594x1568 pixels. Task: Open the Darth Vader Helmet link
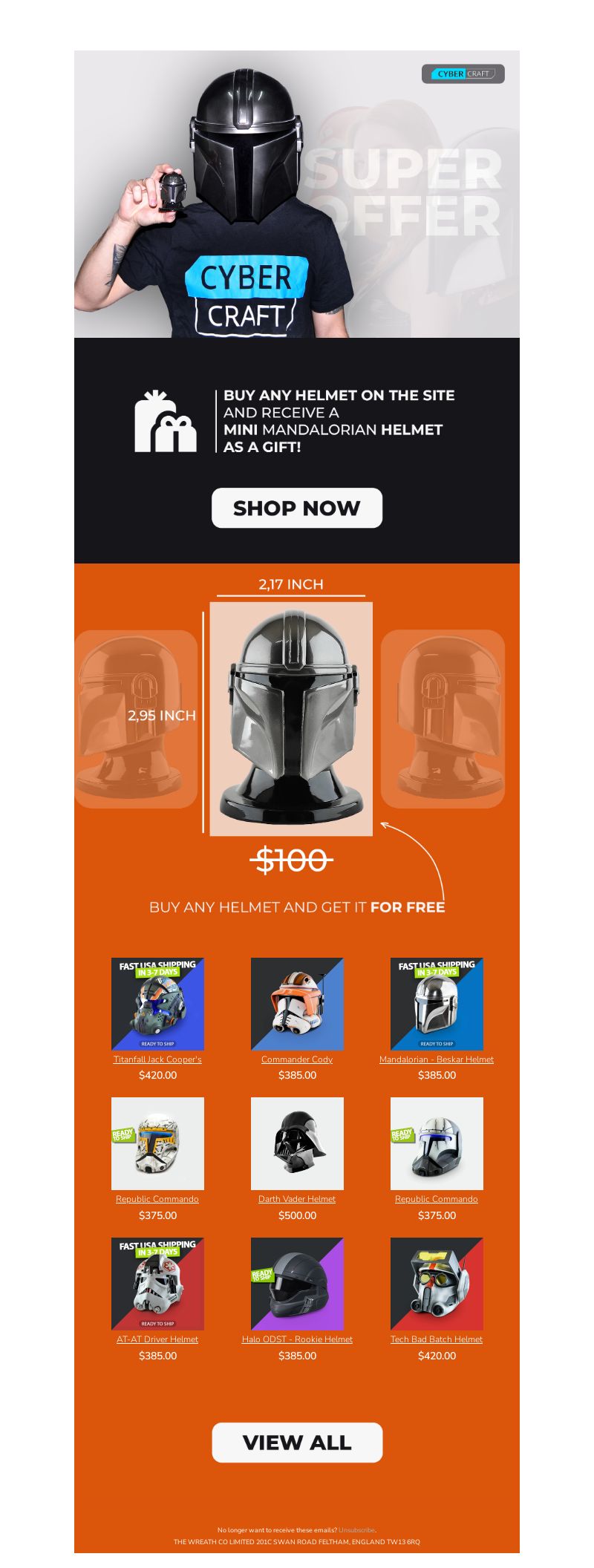[x=297, y=1199]
